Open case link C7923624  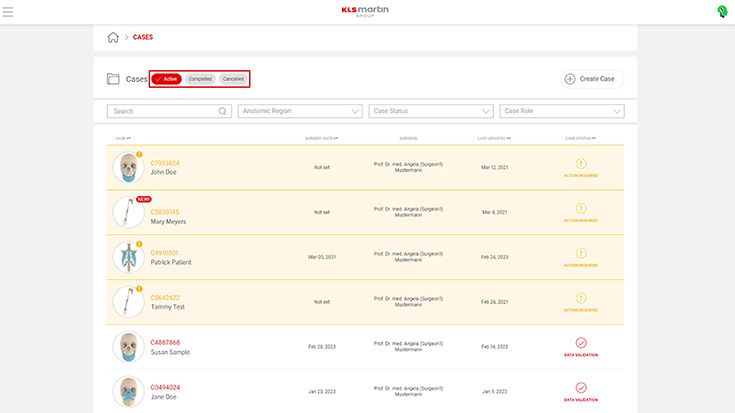pyautogui.click(x=165, y=163)
